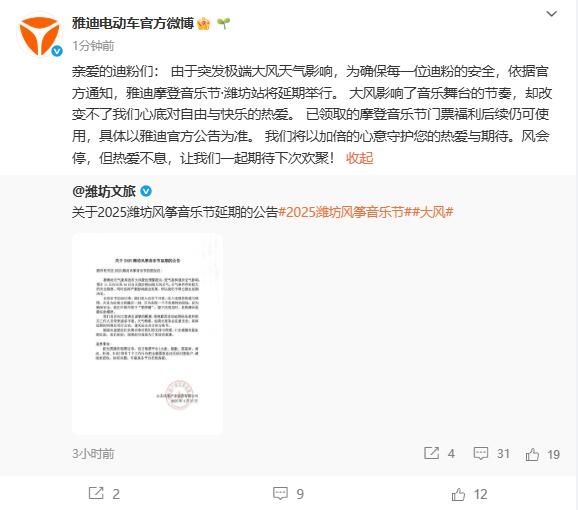Like the quoted 潍坊文旅 post
This screenshot has height=510, width=578.
pos(543,454)
